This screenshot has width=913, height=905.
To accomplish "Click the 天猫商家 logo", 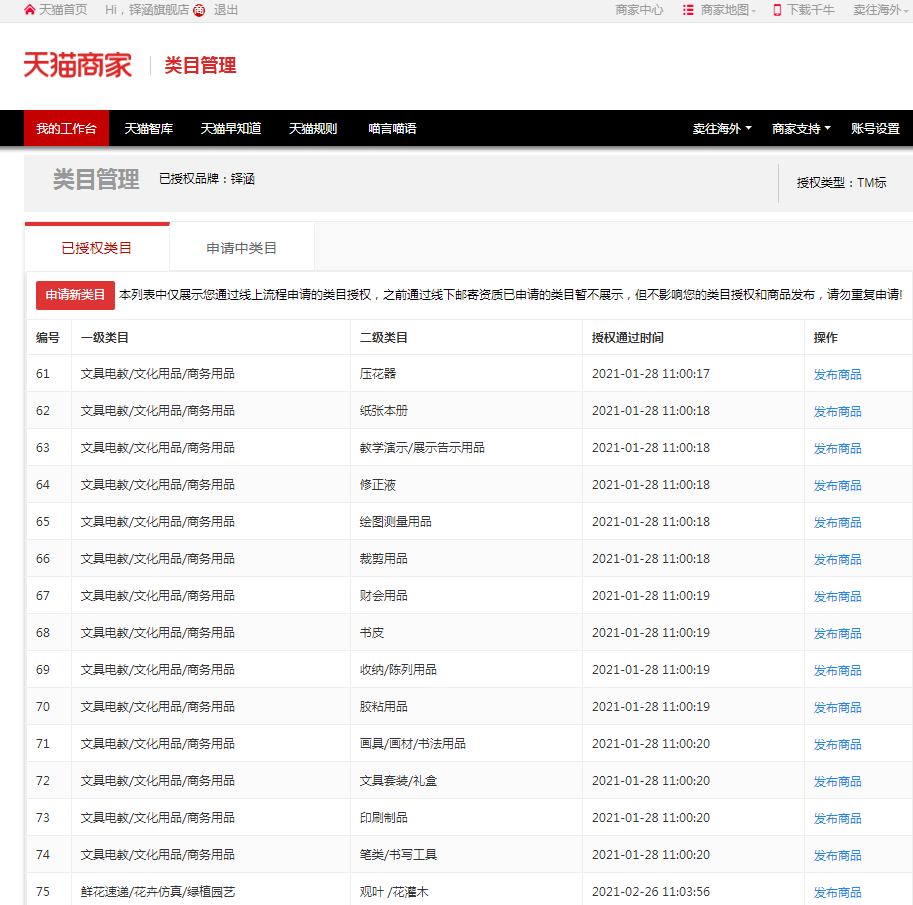I will click(78, 65).
